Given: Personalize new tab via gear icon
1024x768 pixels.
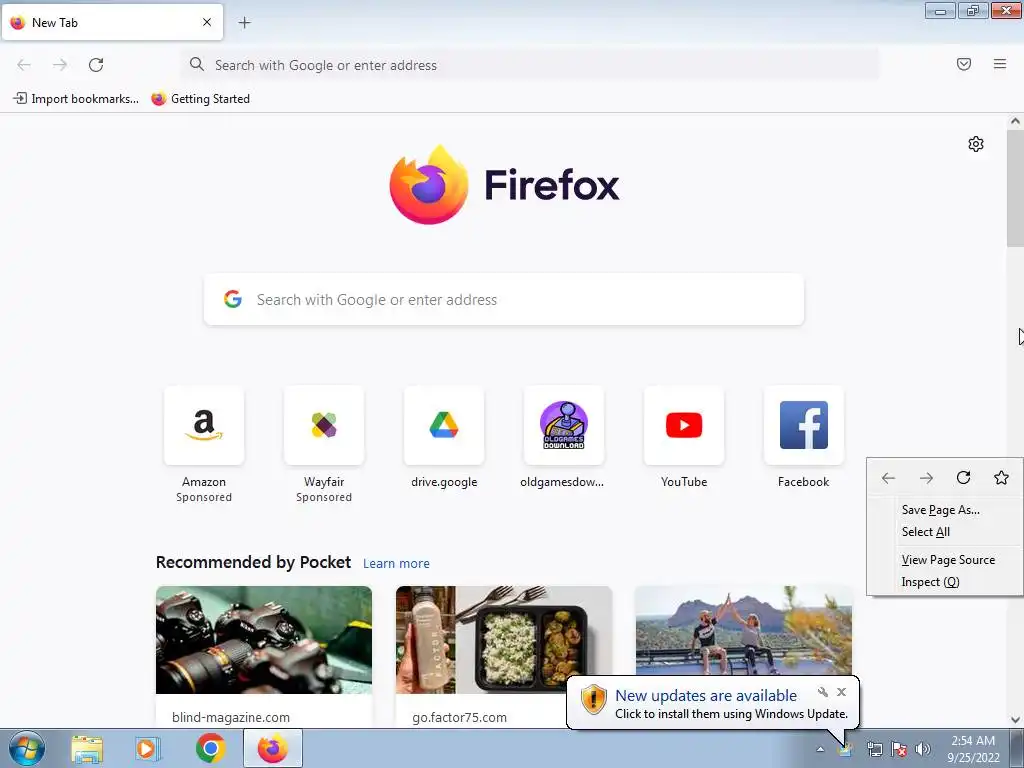Looking at the screenshot, I should 976,144.
